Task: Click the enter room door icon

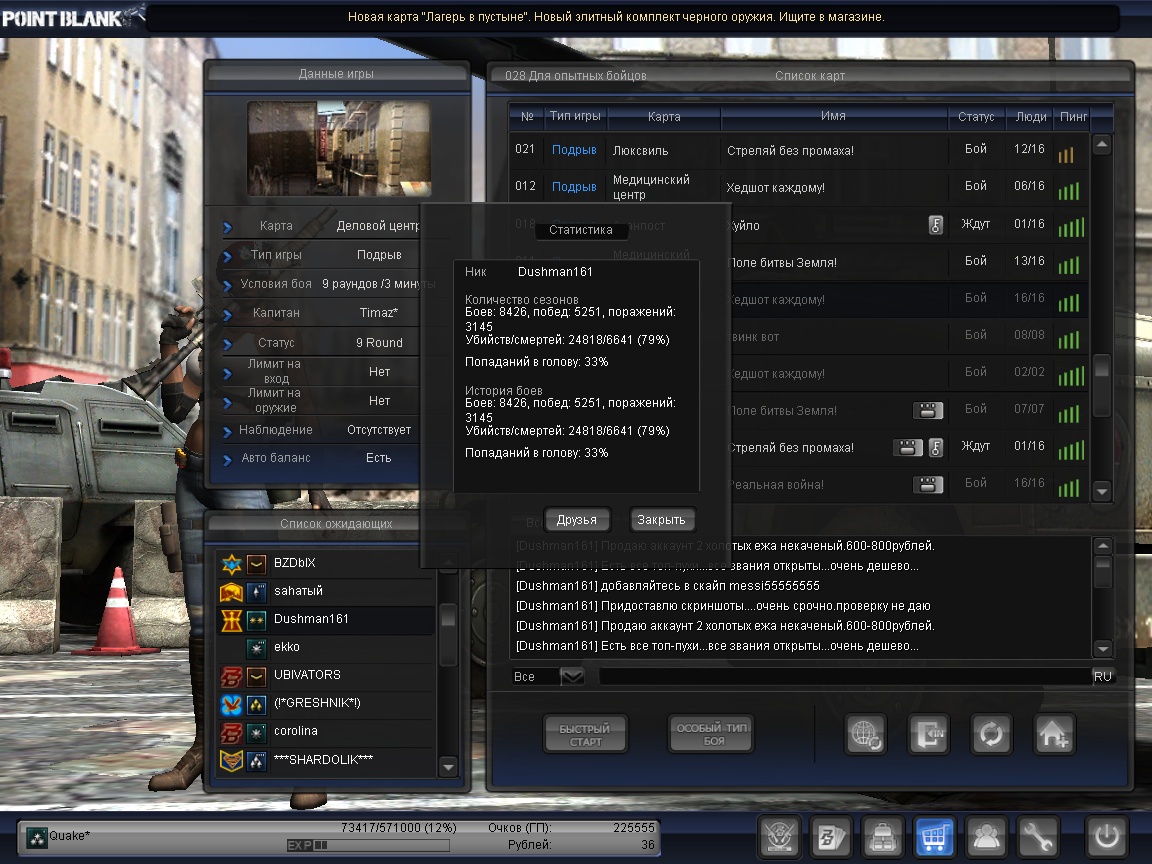Action: coord(927,734)
